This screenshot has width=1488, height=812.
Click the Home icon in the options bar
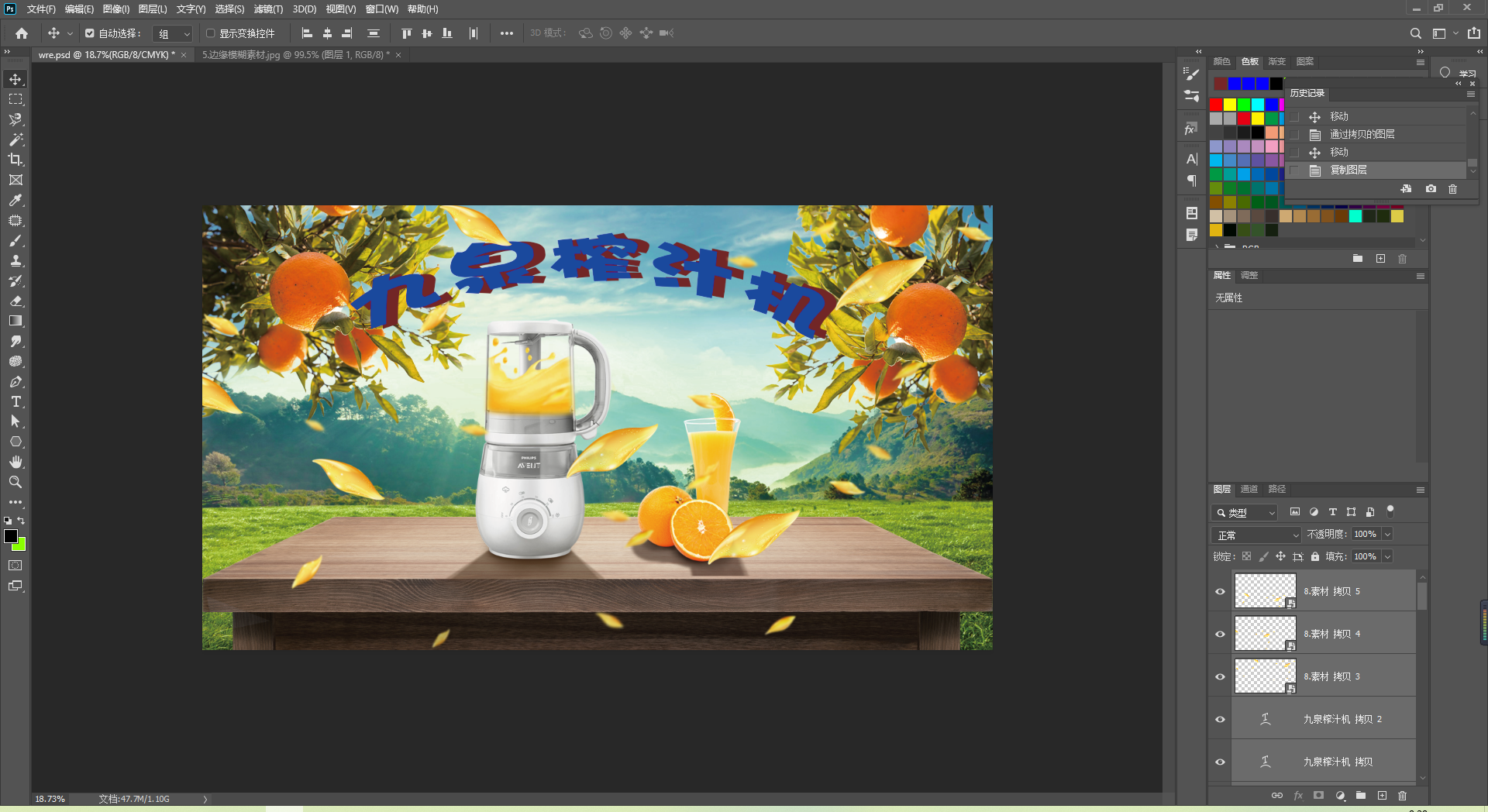click(22, 33)
